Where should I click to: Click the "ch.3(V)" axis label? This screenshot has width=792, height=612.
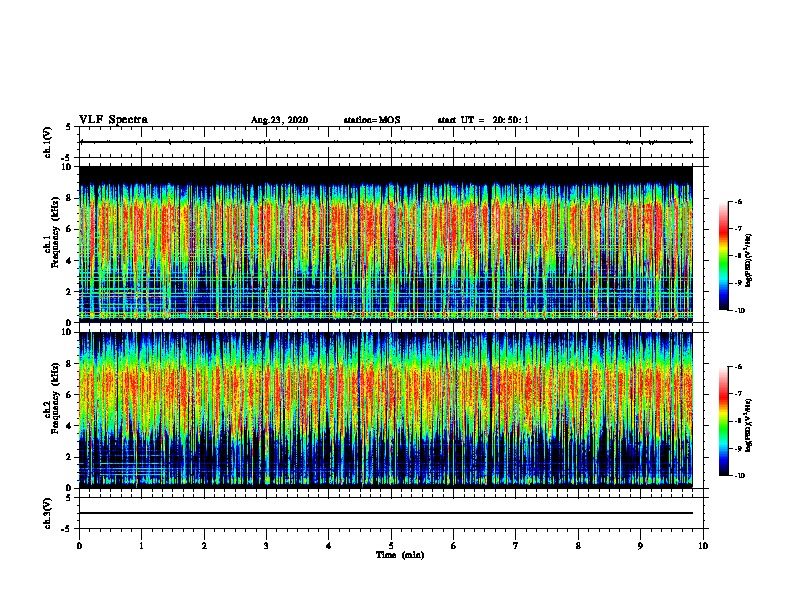click(x=48, y=513)
